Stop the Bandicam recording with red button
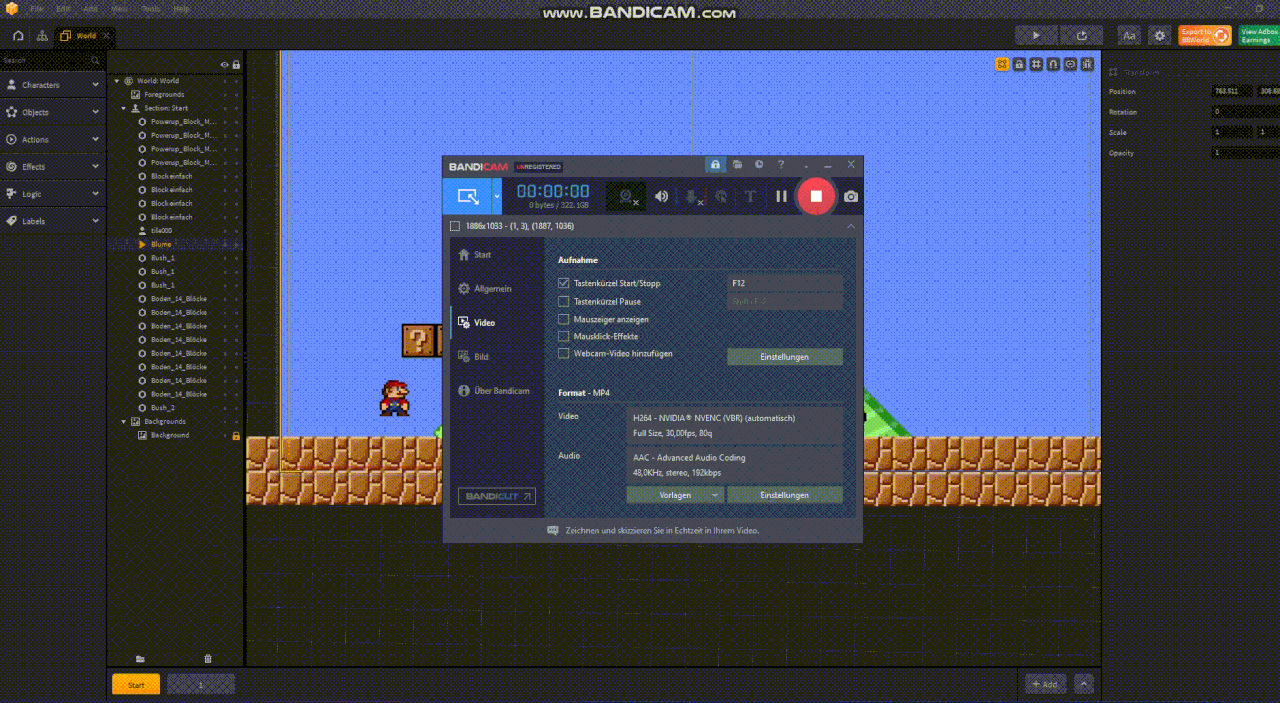 816,196
